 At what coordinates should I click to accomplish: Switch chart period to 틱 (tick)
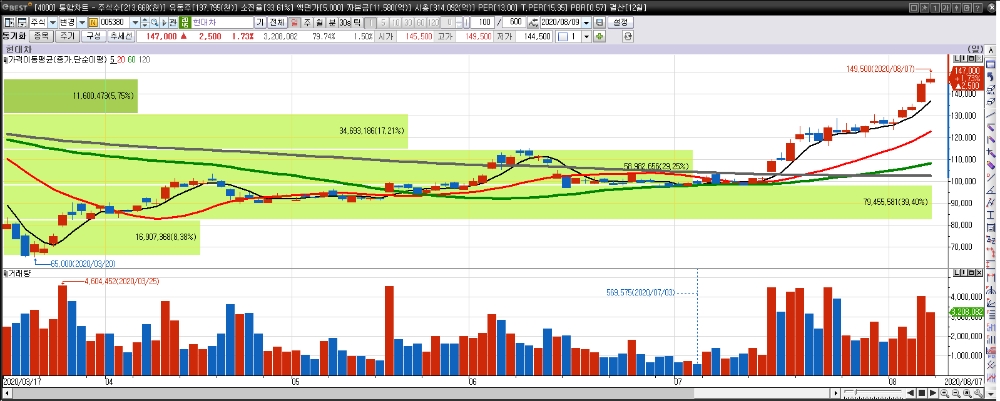point(357,22)
